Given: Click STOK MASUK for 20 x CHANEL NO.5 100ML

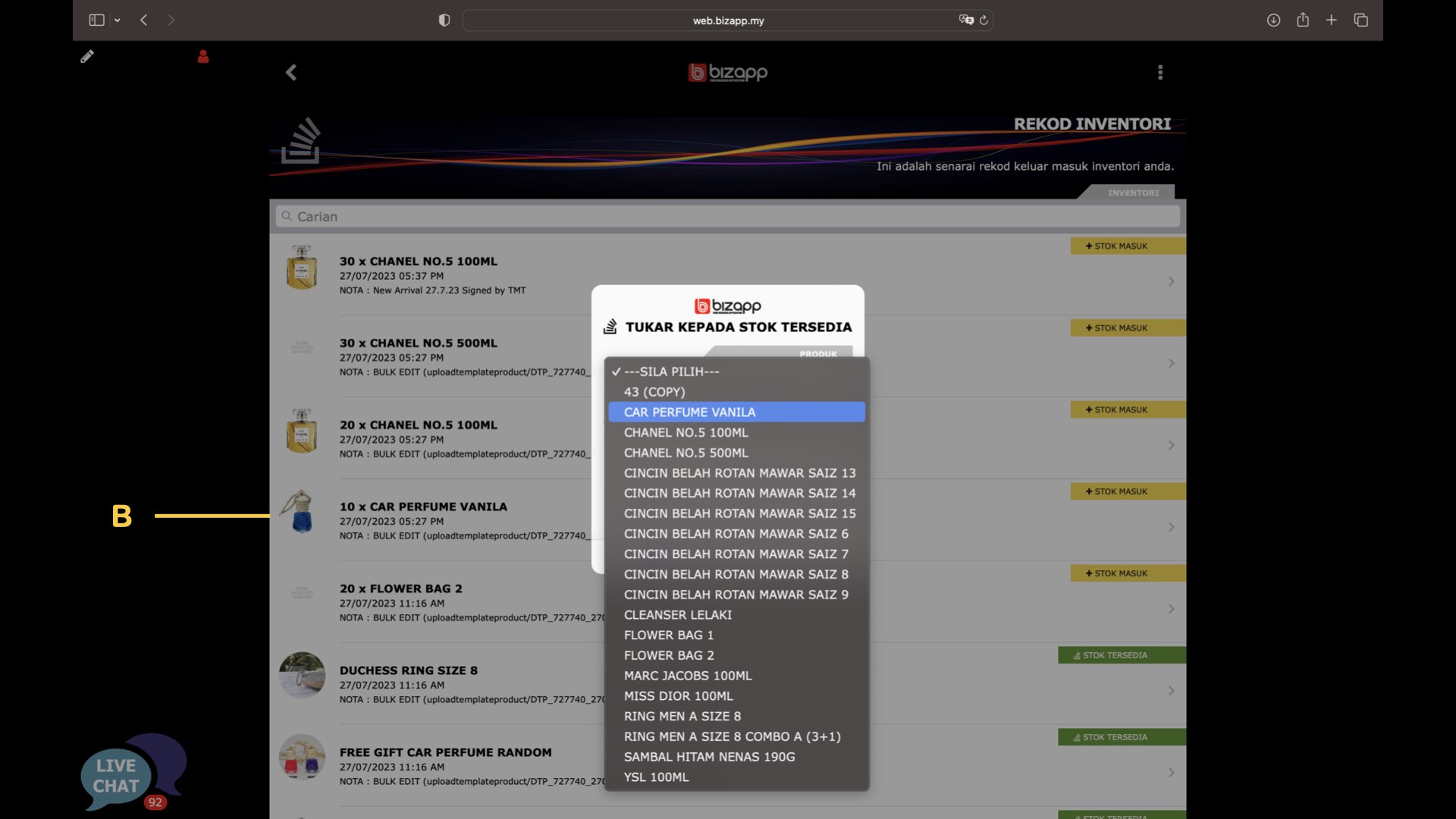Looking at the screenshot, I should [1128, 409].
